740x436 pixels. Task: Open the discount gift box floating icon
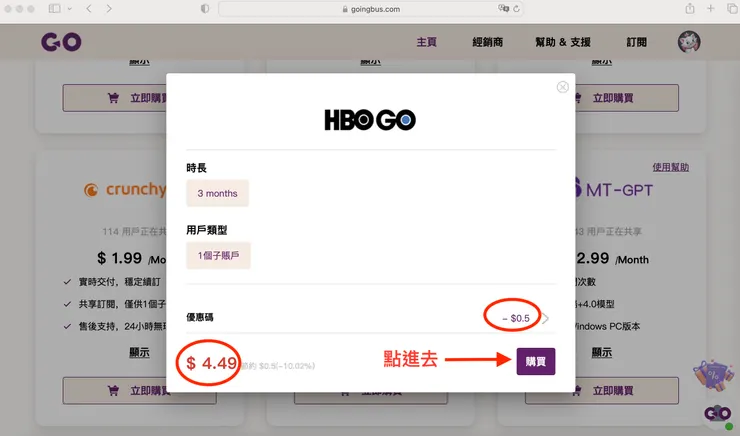pos(713,375)
